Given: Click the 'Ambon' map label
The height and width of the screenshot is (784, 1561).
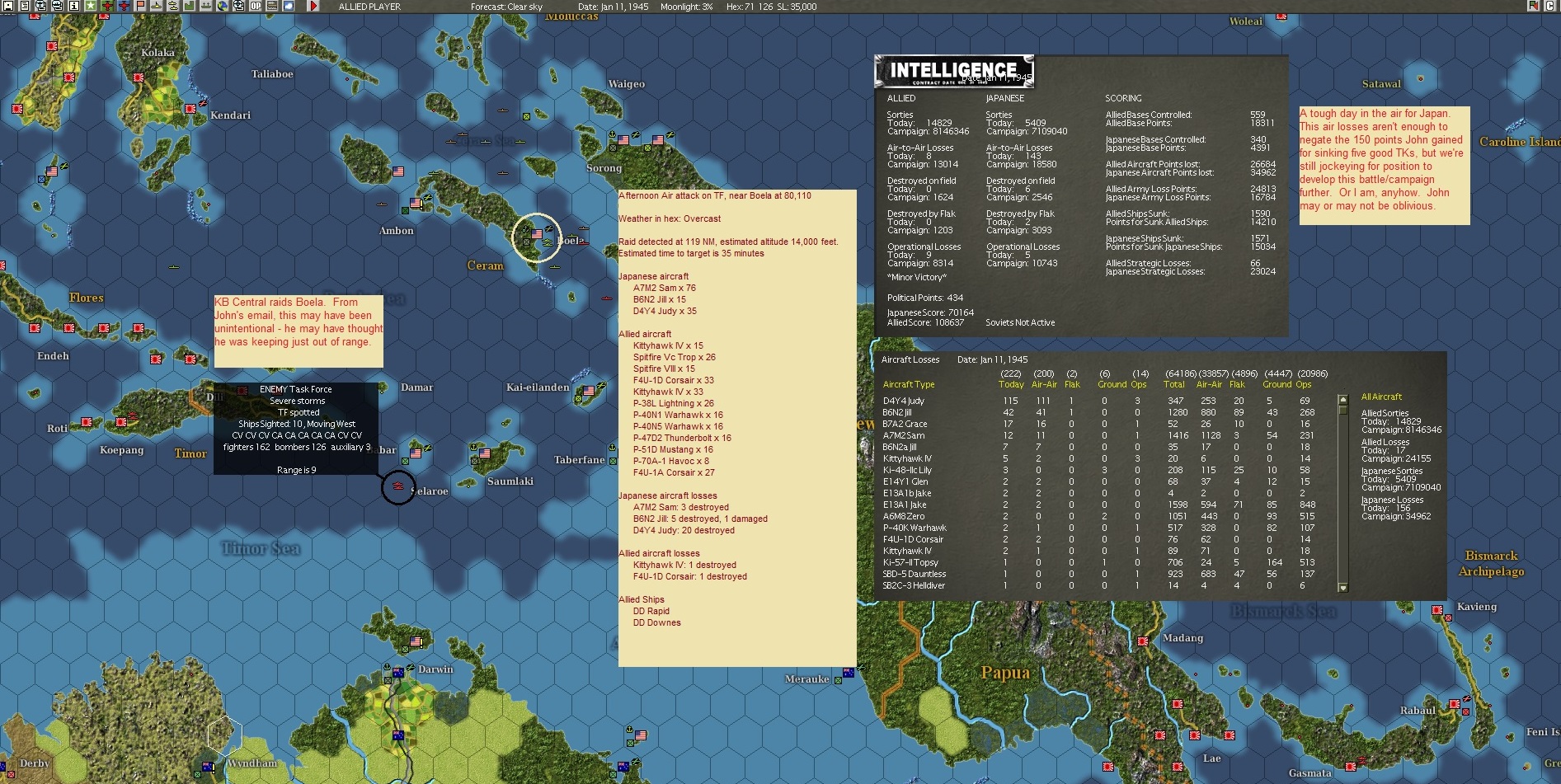Looking at the screenshot, I should tap(397, 231).
